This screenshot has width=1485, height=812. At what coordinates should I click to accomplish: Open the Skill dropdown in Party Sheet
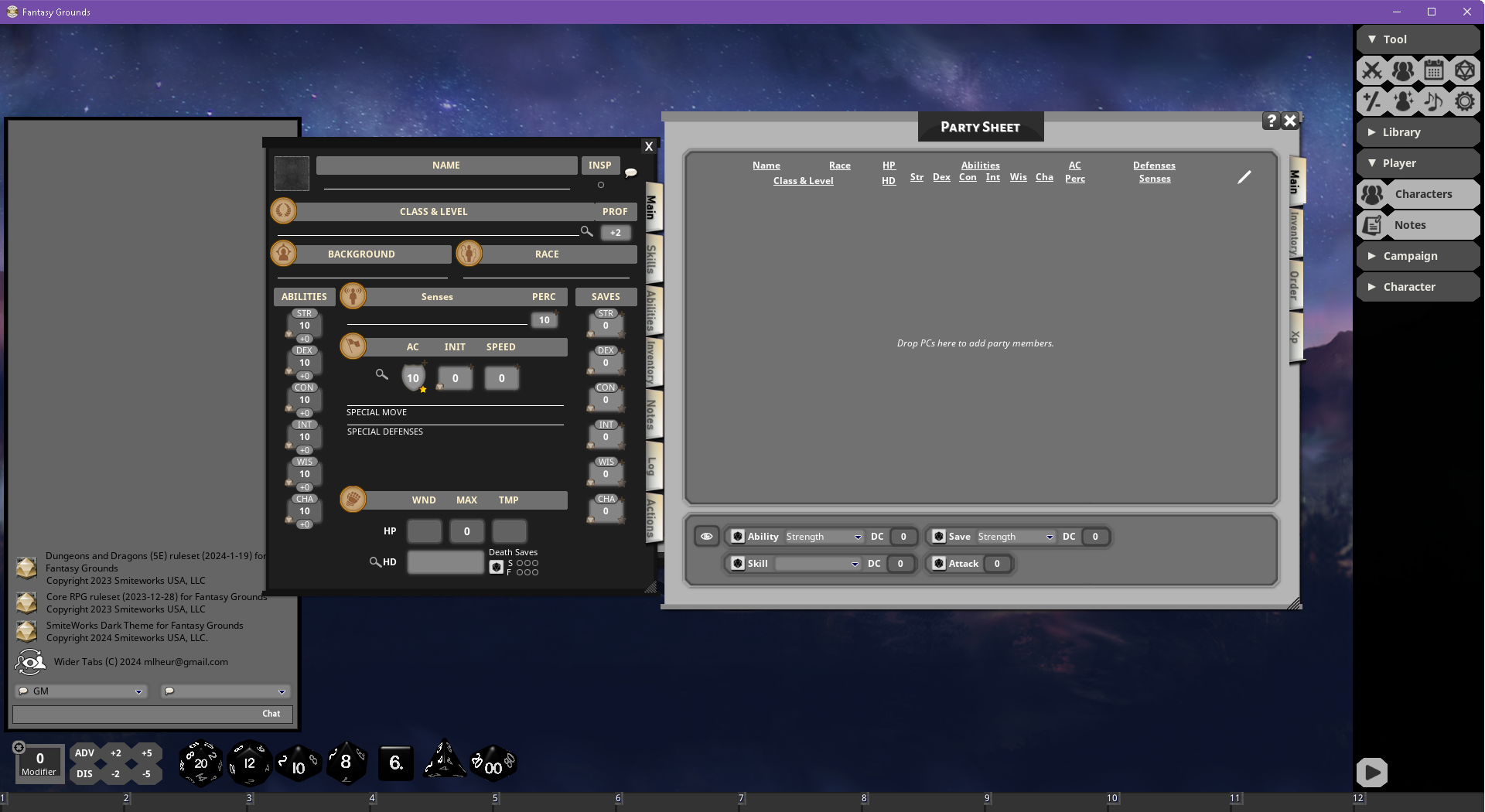818,564
